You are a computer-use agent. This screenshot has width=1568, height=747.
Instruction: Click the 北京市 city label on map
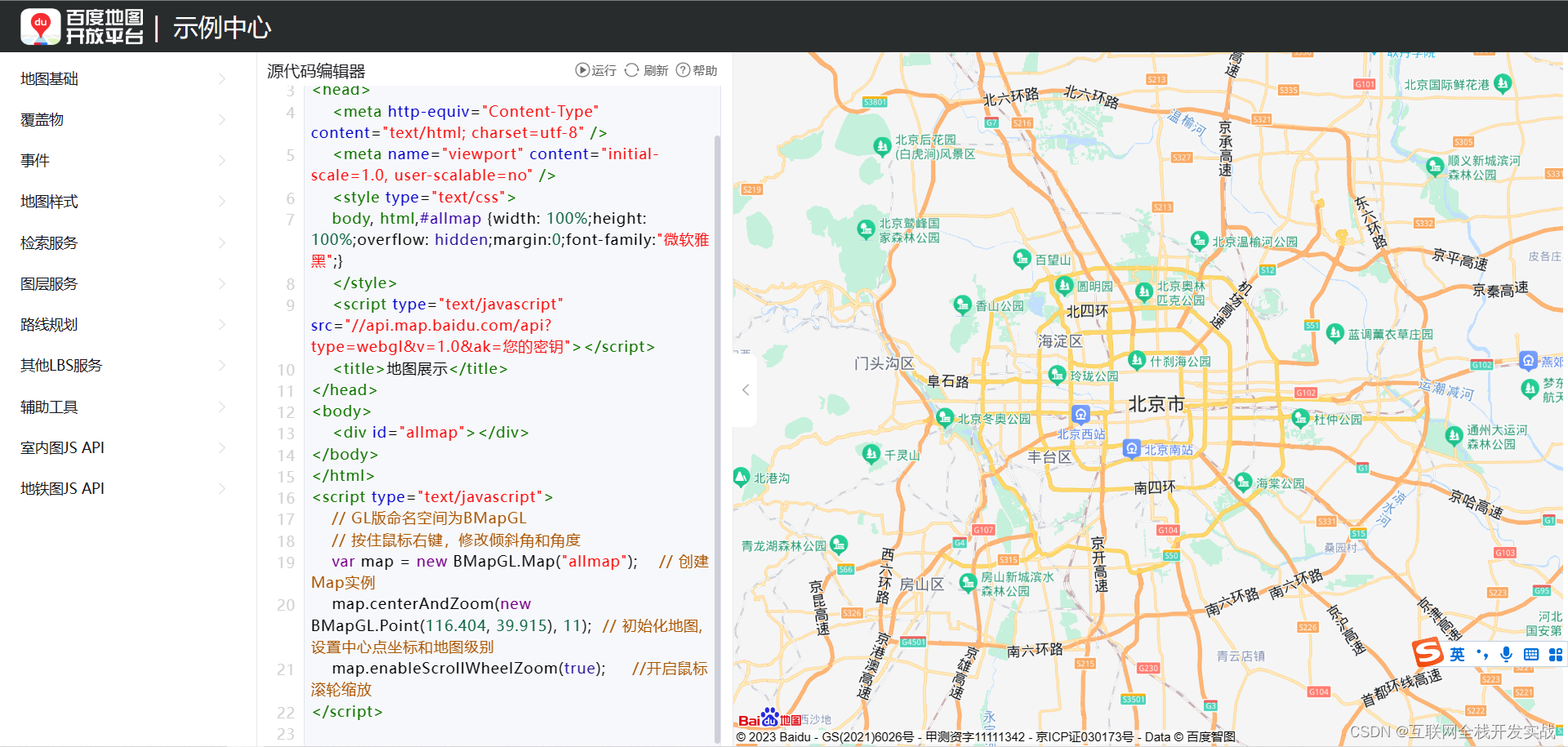click(x=1156, y=404)
